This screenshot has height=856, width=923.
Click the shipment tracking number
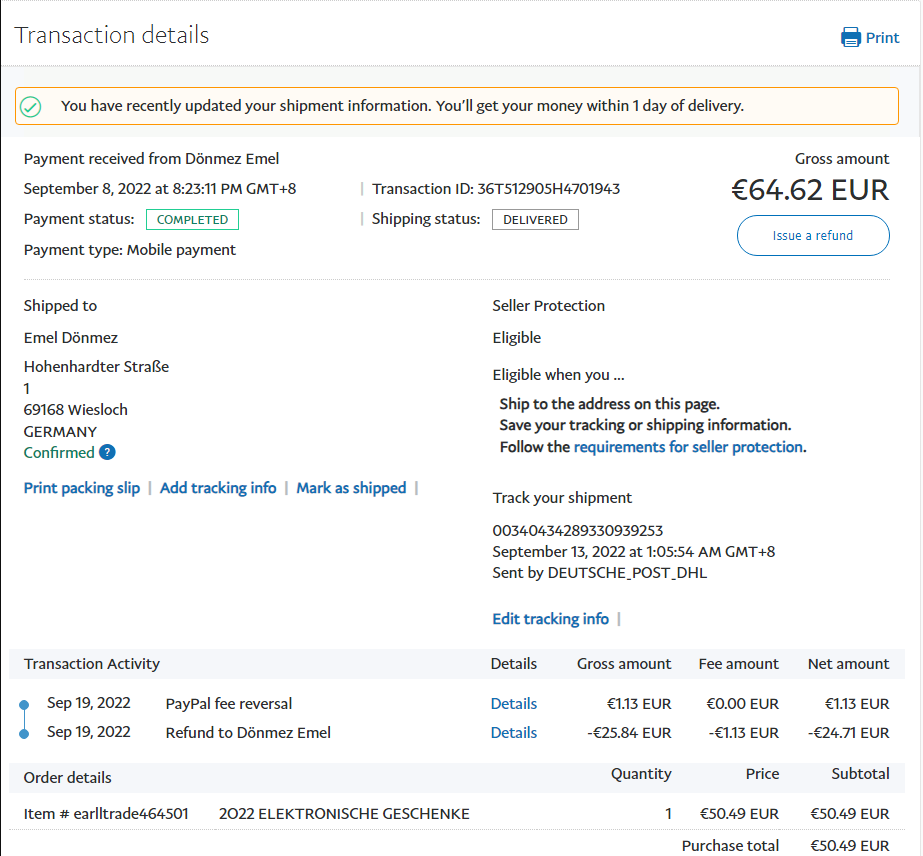coord(578,531)
